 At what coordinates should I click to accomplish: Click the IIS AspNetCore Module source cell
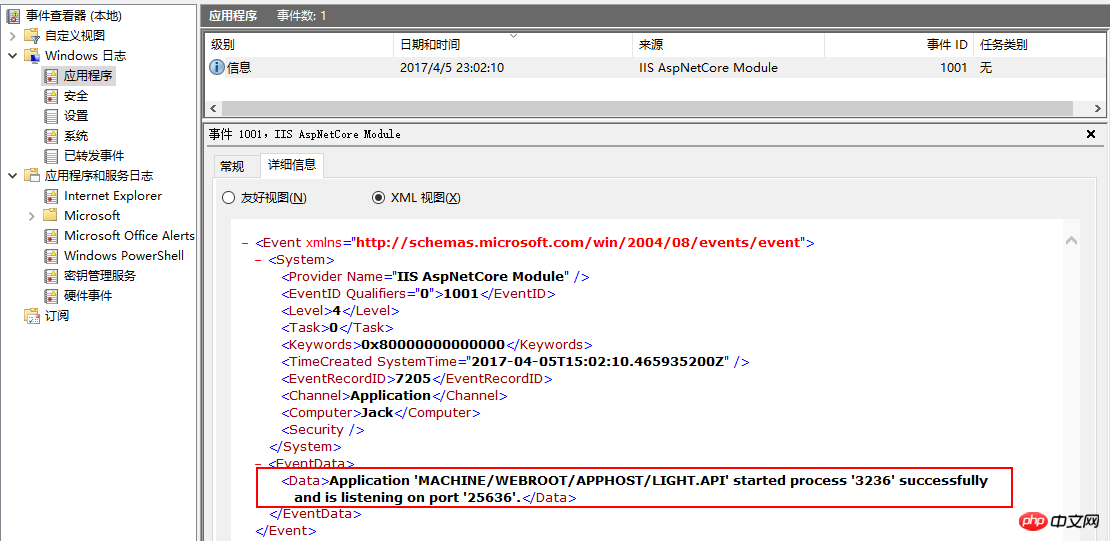(709, 68)
